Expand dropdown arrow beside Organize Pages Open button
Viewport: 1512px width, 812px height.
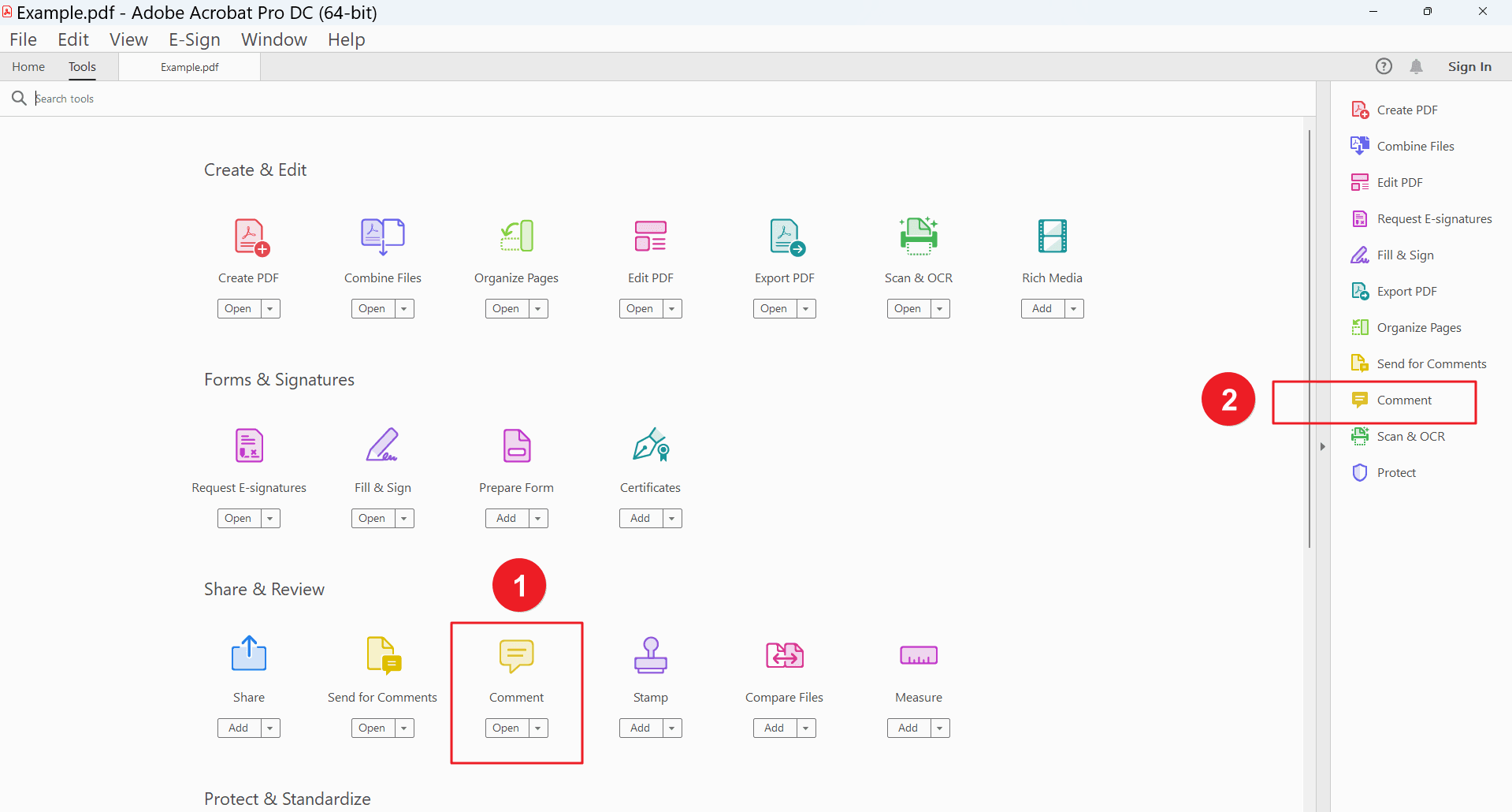coord(538,308)
